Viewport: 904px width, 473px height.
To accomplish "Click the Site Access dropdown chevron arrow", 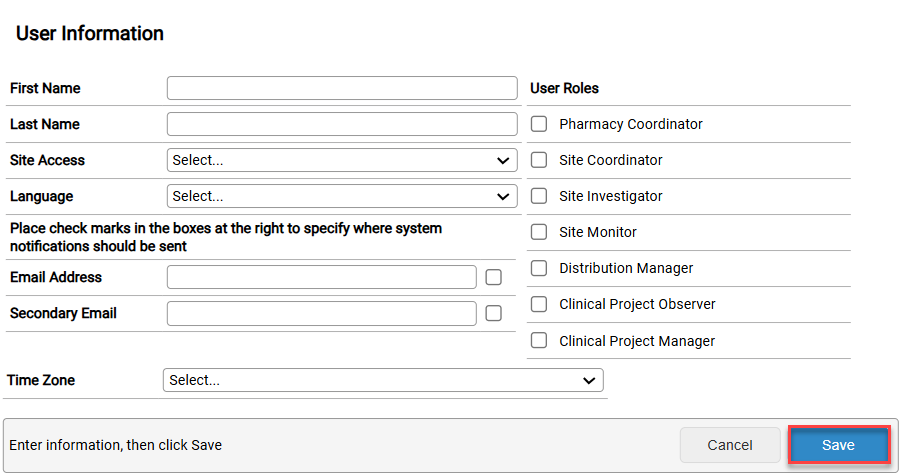I will tap(502, 160).
